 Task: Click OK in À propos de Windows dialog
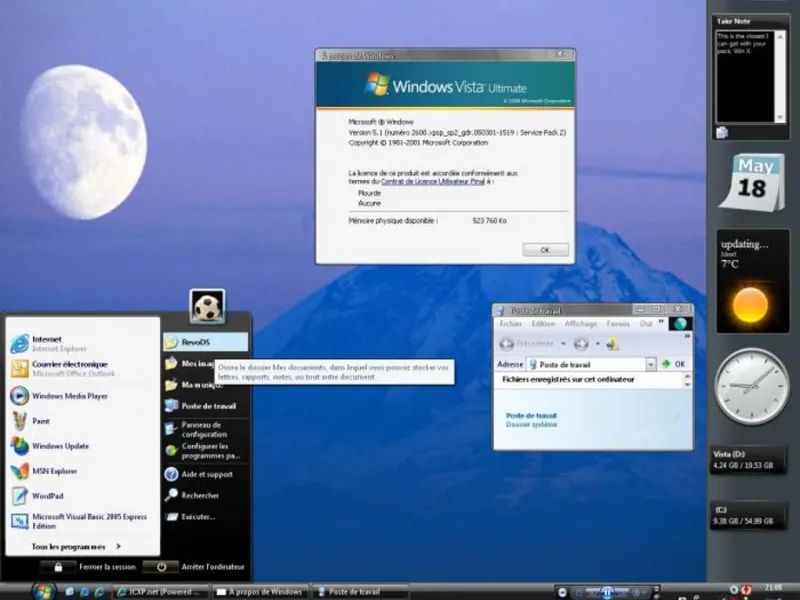click(x=545, y=250)
